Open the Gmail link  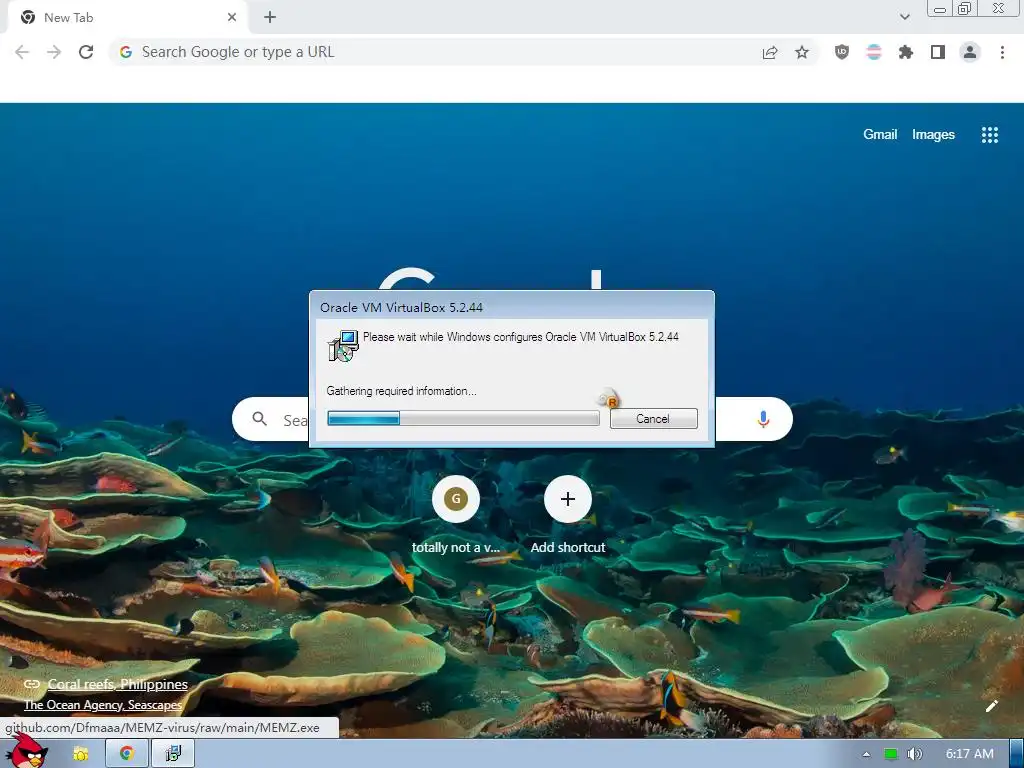(880, 135)
